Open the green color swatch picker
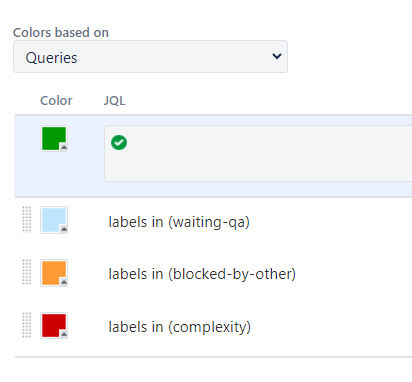This screenshot has width=412, height=382. (x=54, y=139)
